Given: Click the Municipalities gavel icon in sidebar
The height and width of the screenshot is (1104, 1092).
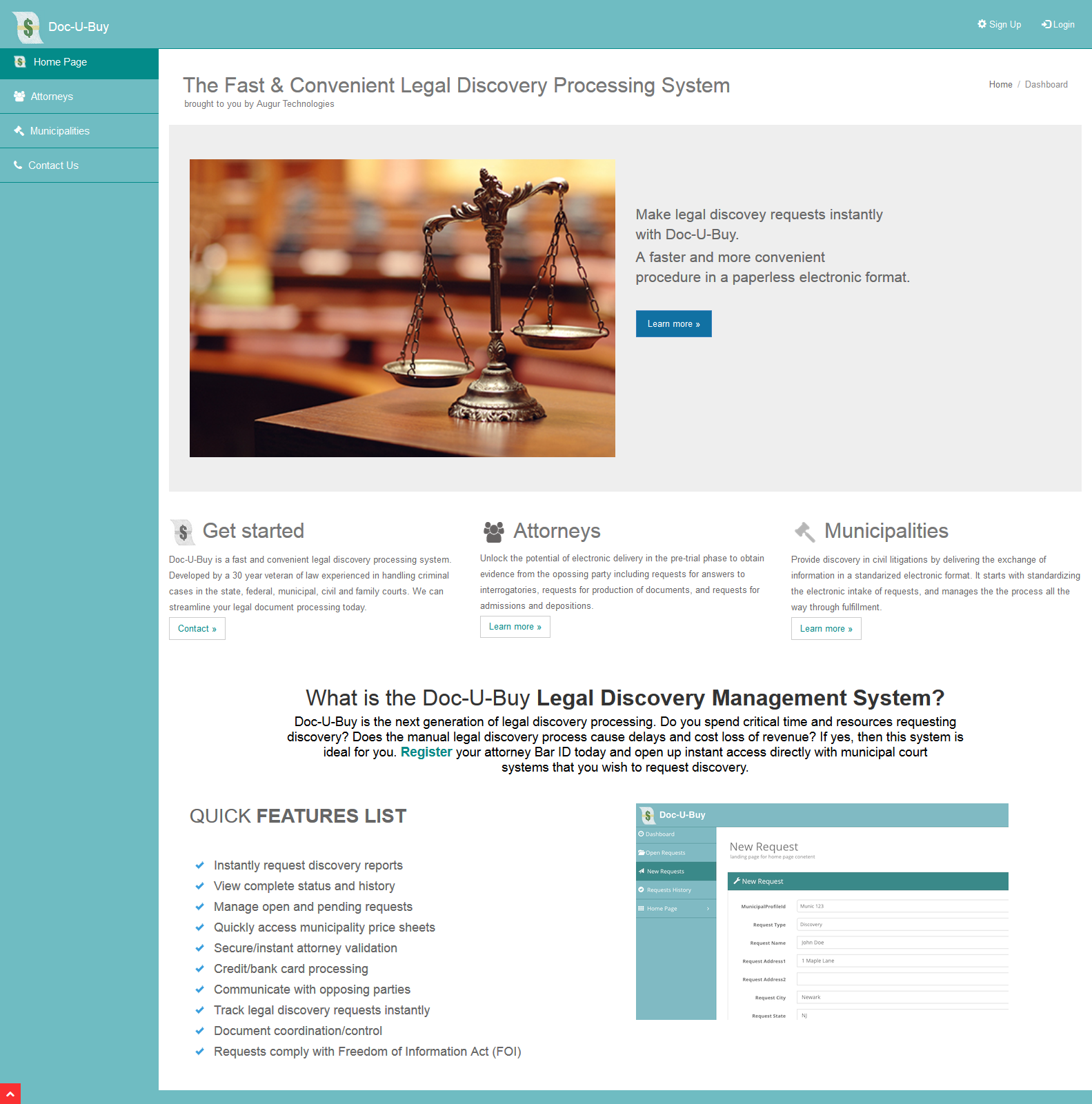Looking at the screenshot, I should [19, 131].
